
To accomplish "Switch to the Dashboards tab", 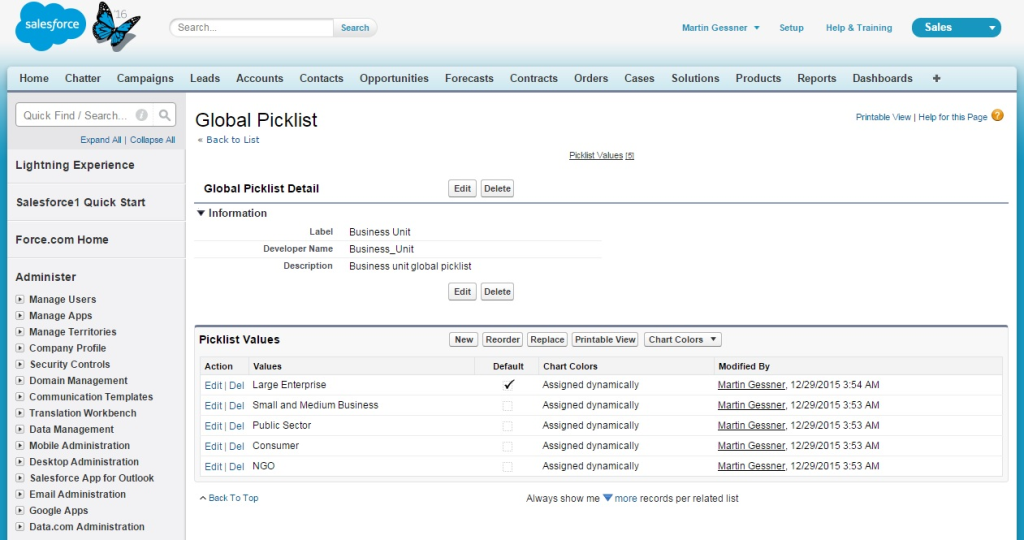I will pyautogui.click(x=882, y=78).
